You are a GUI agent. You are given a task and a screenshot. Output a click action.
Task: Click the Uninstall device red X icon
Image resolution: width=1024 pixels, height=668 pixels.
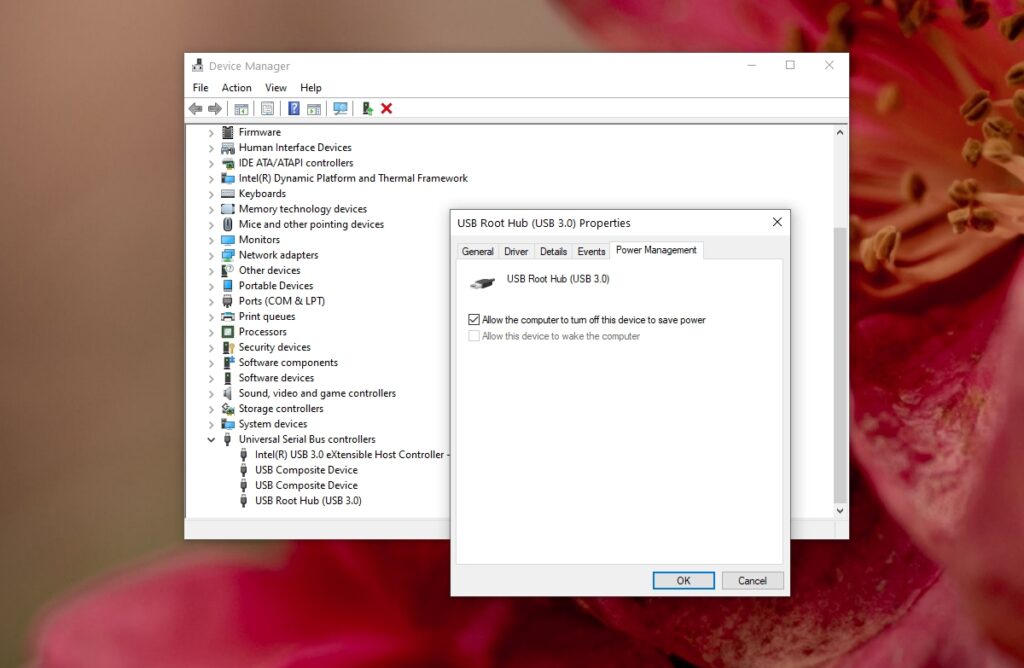pos(387,108)
